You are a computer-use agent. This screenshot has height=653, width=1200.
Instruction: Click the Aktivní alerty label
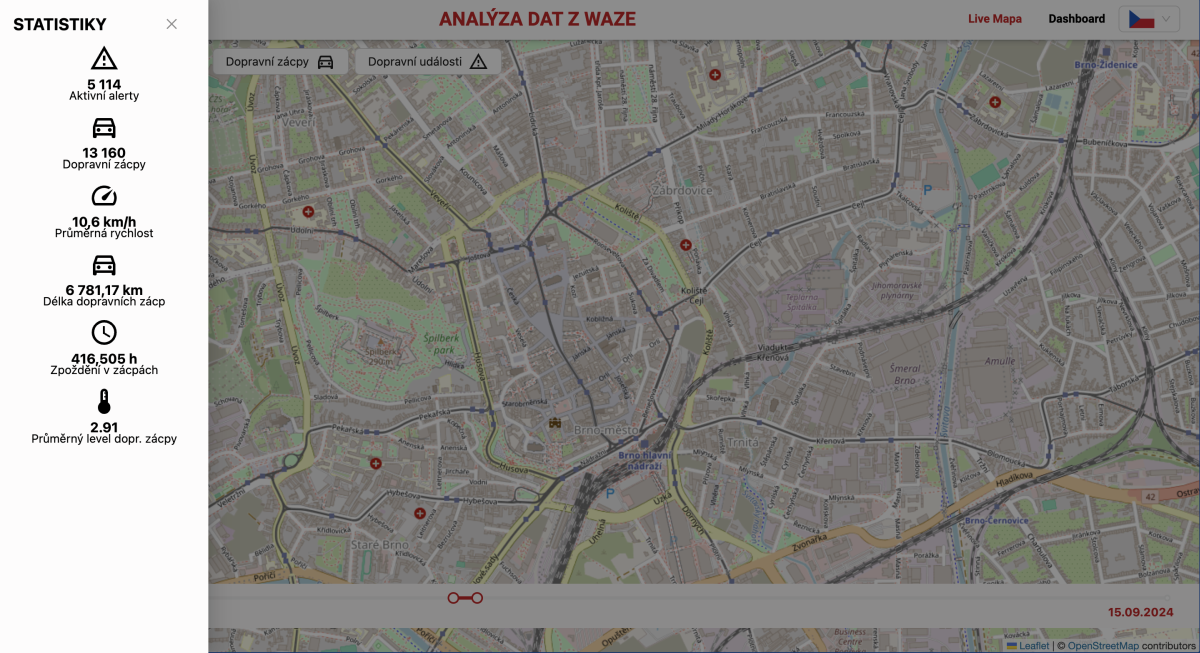click(104, 96)
